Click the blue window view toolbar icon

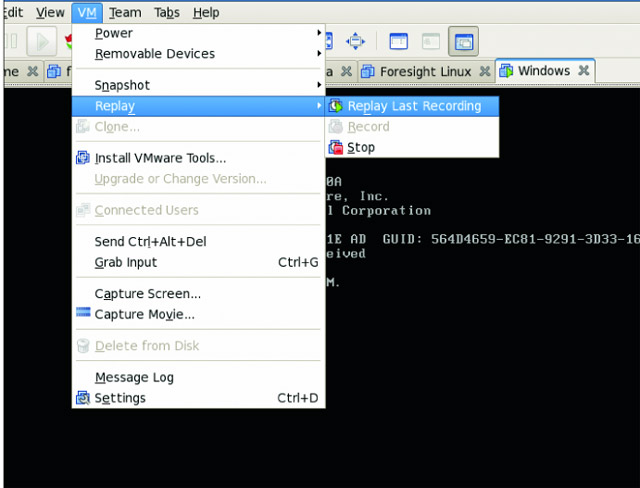pos(398,41)
